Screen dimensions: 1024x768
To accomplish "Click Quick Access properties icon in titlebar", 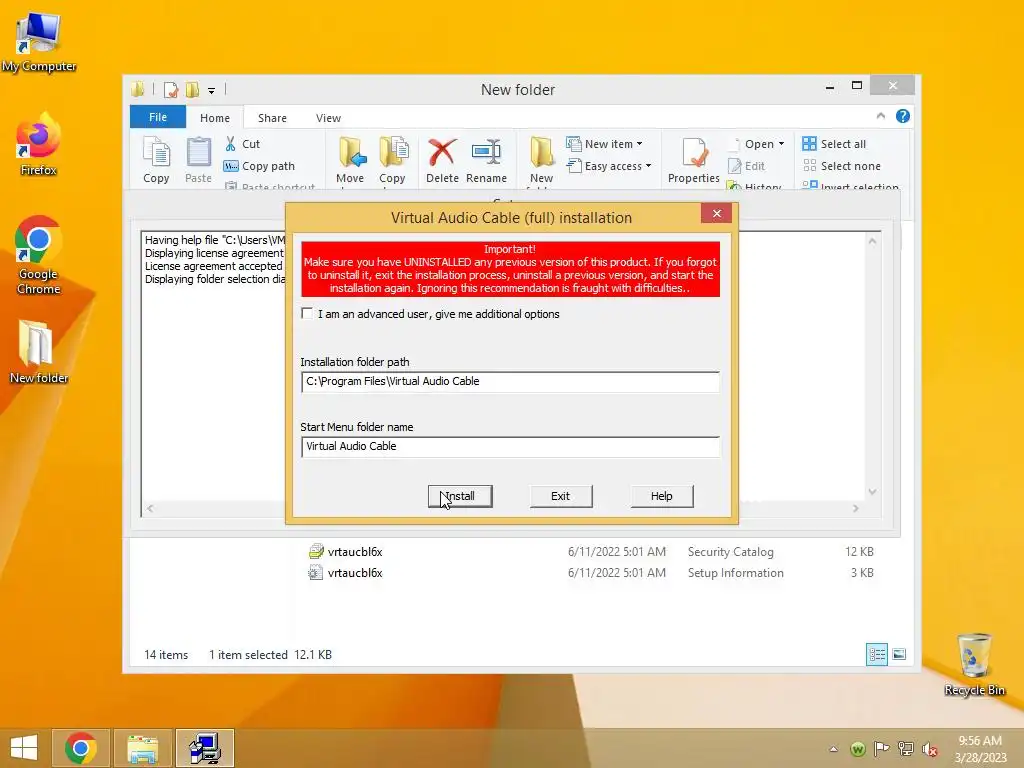I will (170, 89).
